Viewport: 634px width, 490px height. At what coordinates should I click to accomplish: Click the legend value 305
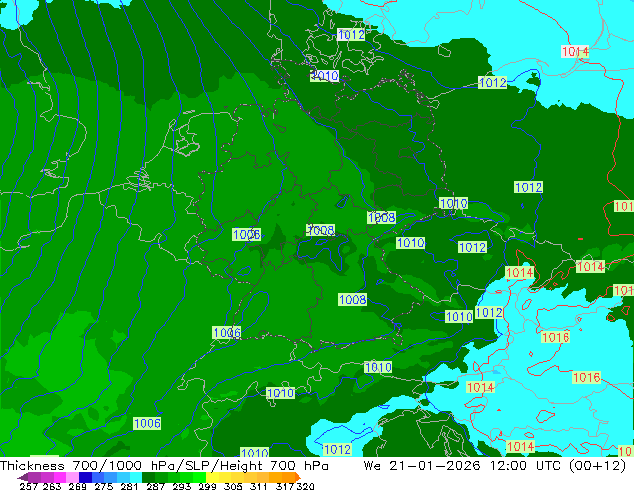point(233,486)
